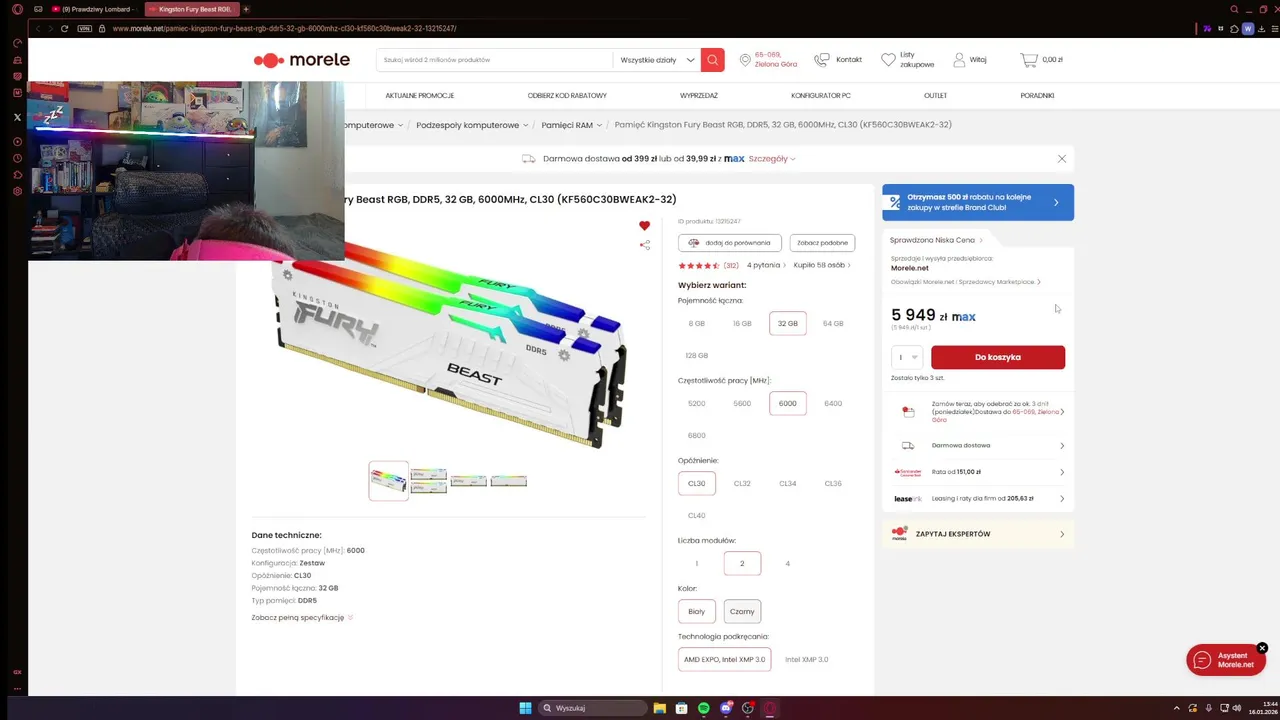Open the sidebar history clock icon

17,158
